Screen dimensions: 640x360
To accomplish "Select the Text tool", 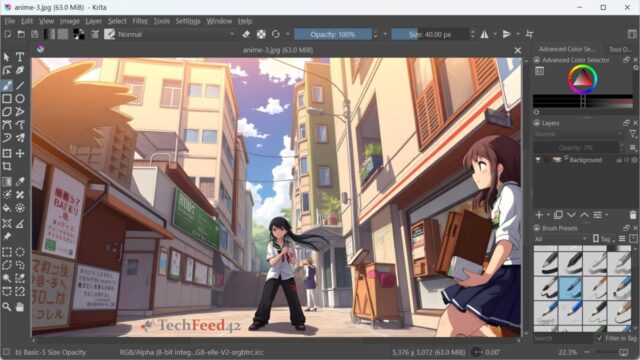I will [20, 57].
